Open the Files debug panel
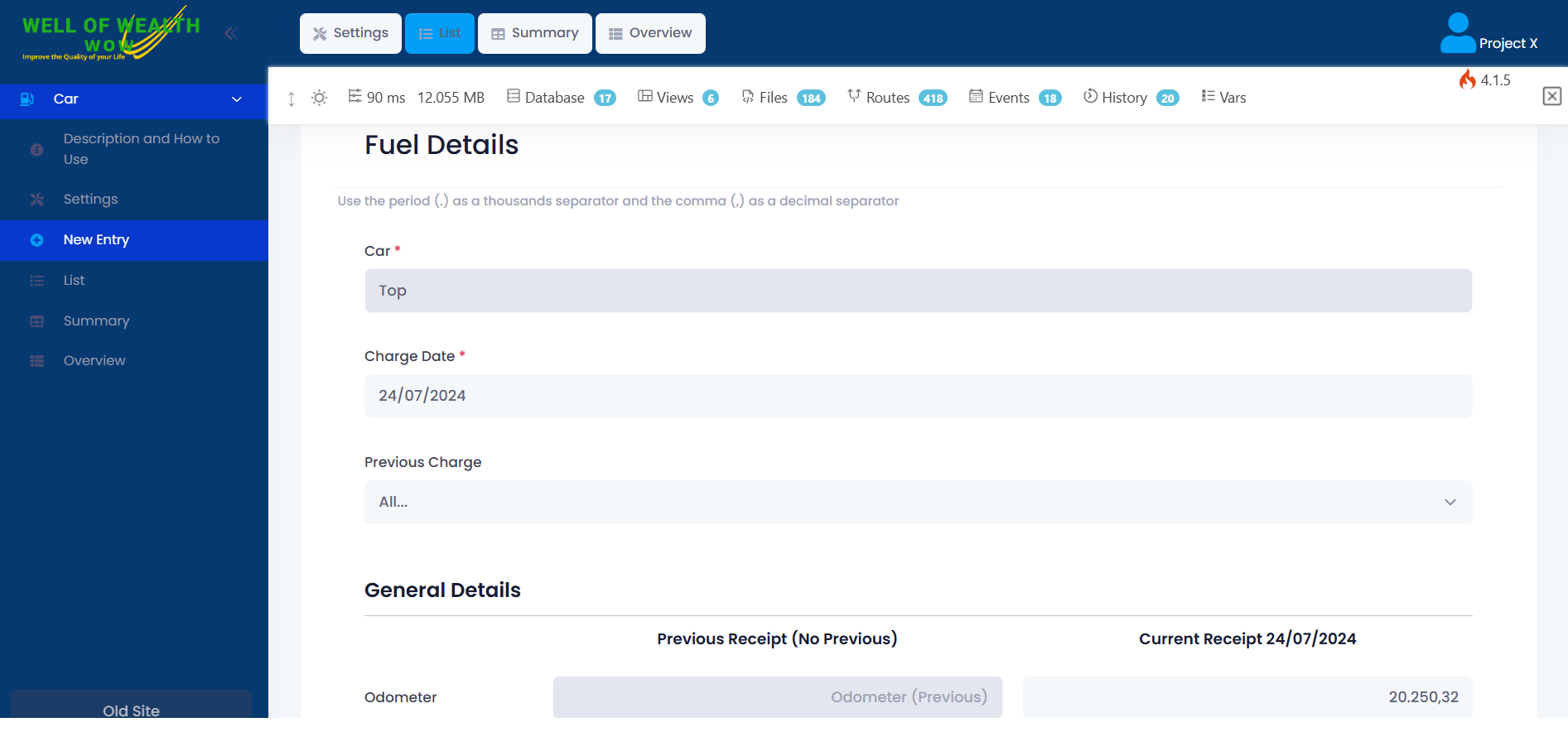Image resolution: width=1568 pixels, height=737 pixels. pos(783,98)
